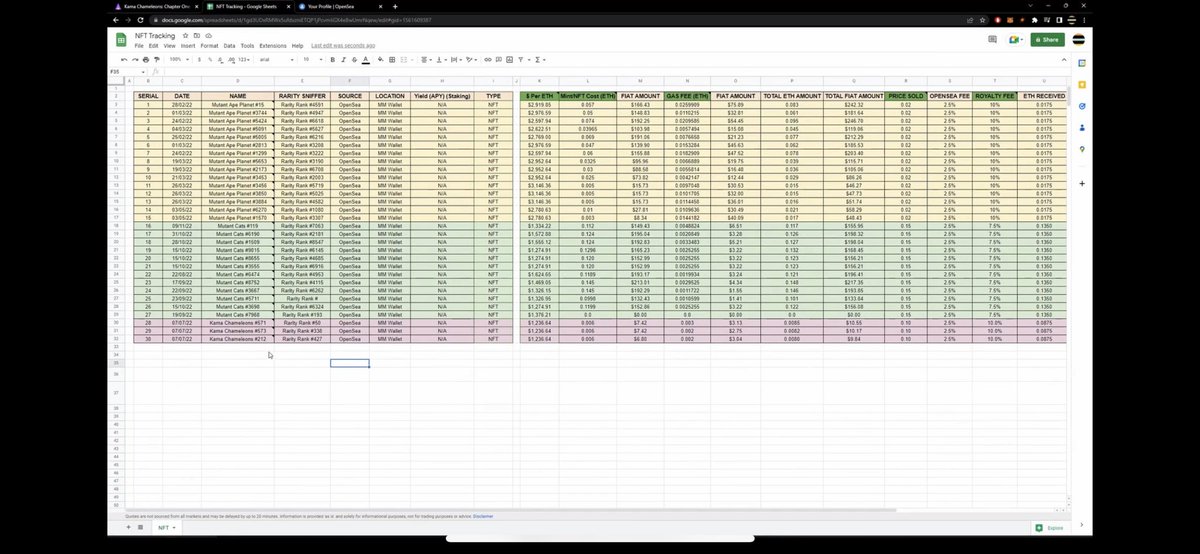
Task: Open the Format menu
Action: coord(209,46)
